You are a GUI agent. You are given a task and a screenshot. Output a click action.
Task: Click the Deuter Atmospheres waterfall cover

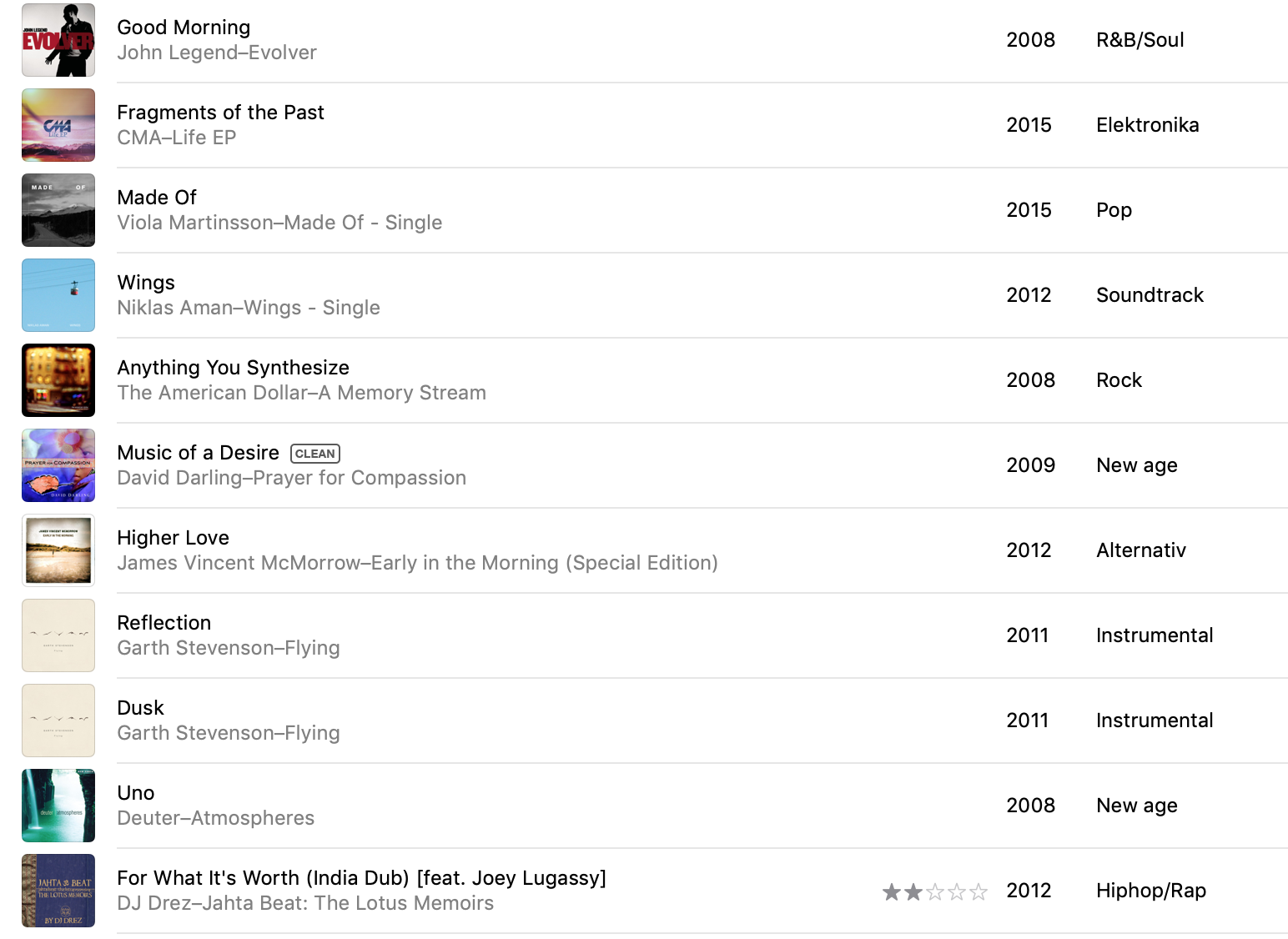[x=58, y=806]
